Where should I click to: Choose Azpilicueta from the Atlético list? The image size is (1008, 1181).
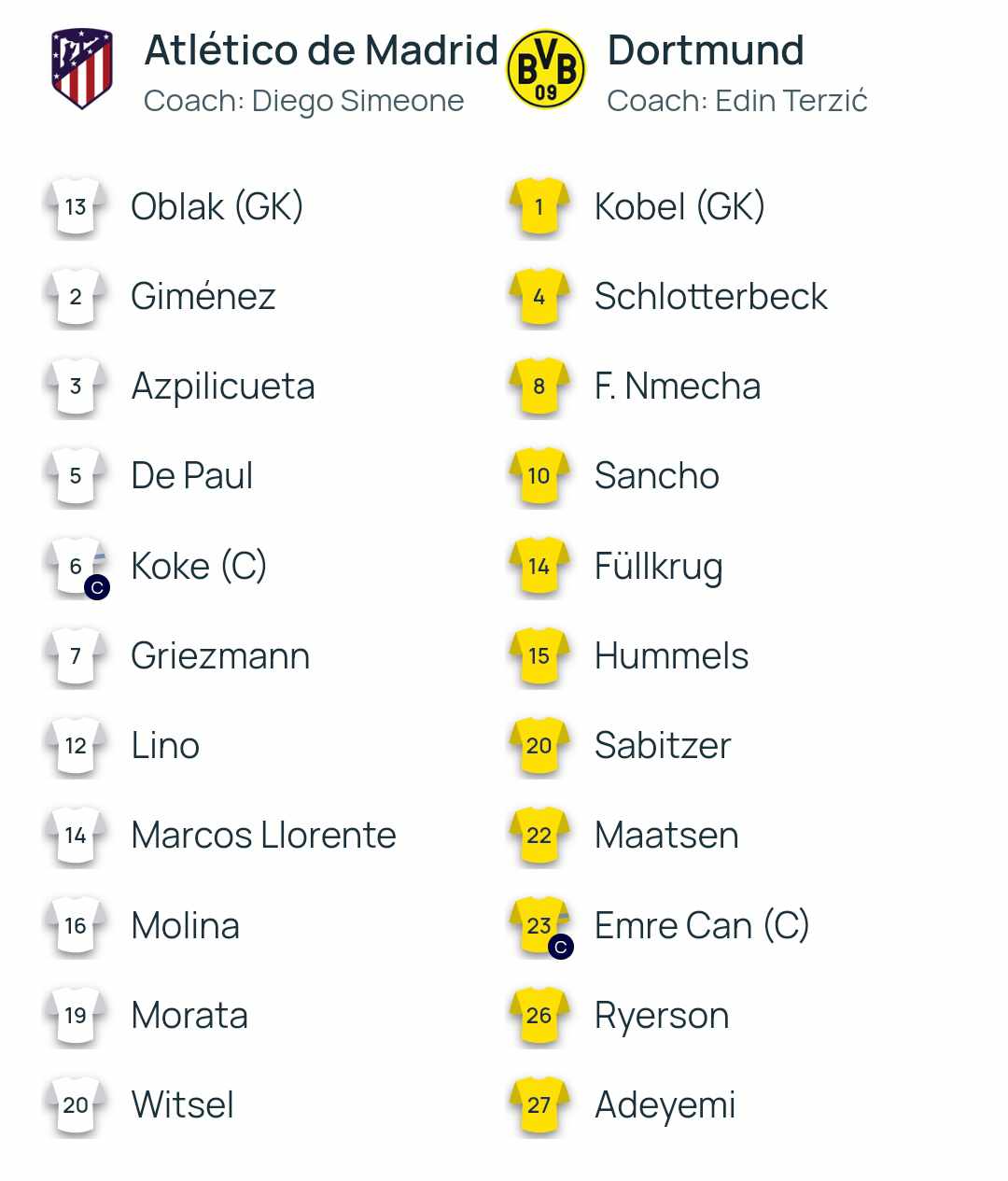pos(223,387)
